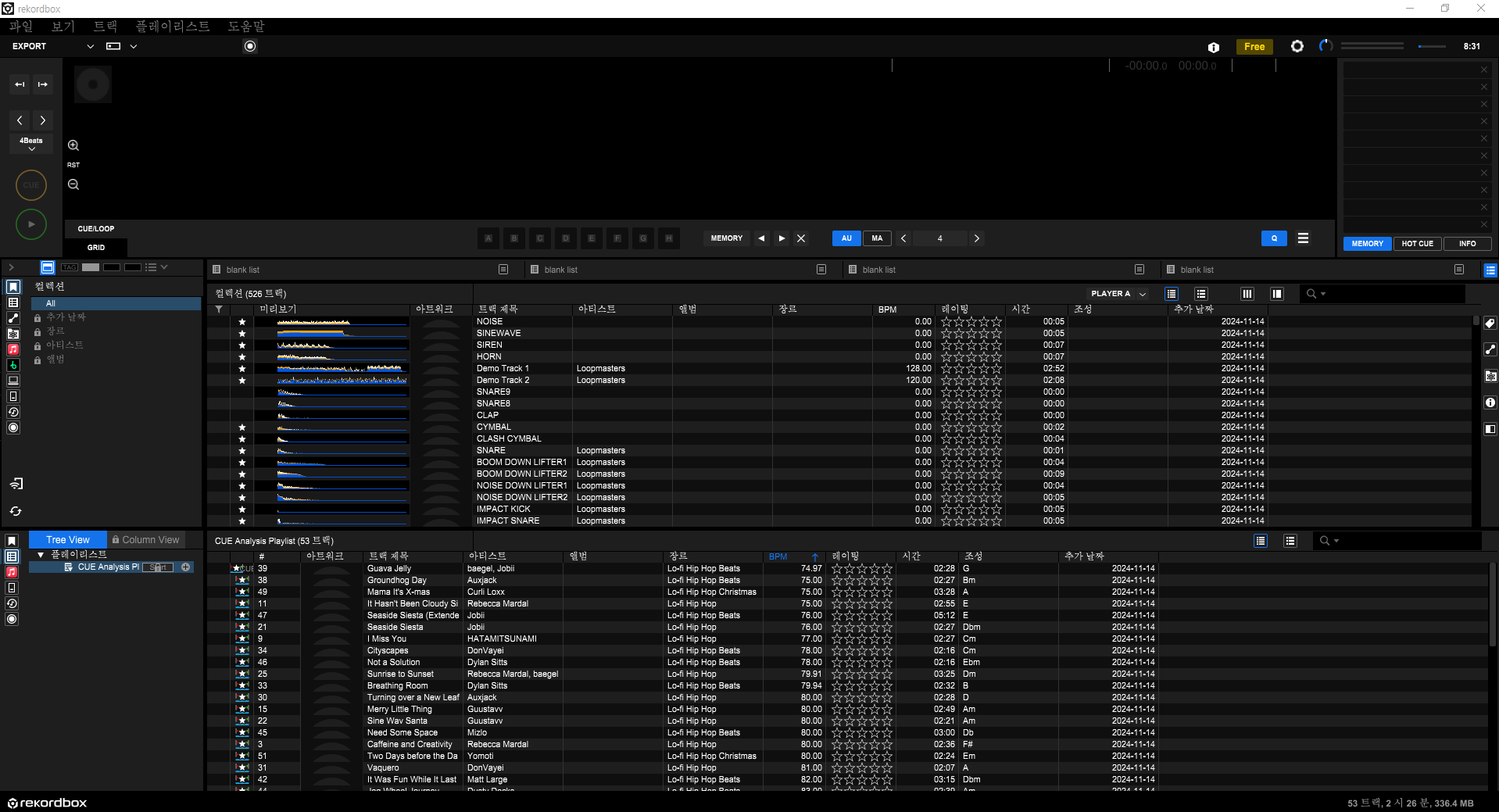Click the sync manager icon in sidebar
This screenshot has width=1499, height=812.
[x=16, y=511]
